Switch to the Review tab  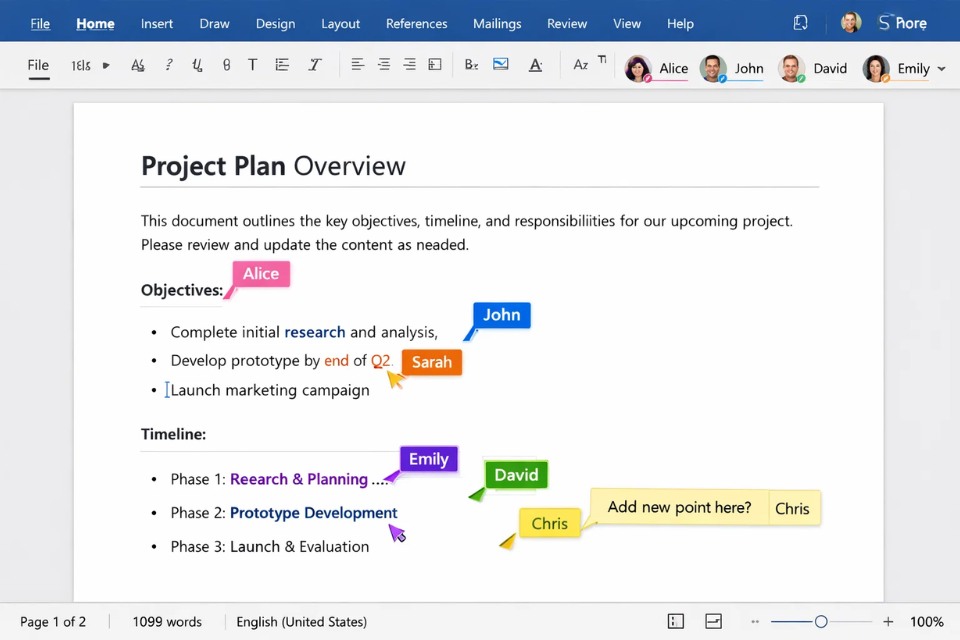(x=567, y=23)
